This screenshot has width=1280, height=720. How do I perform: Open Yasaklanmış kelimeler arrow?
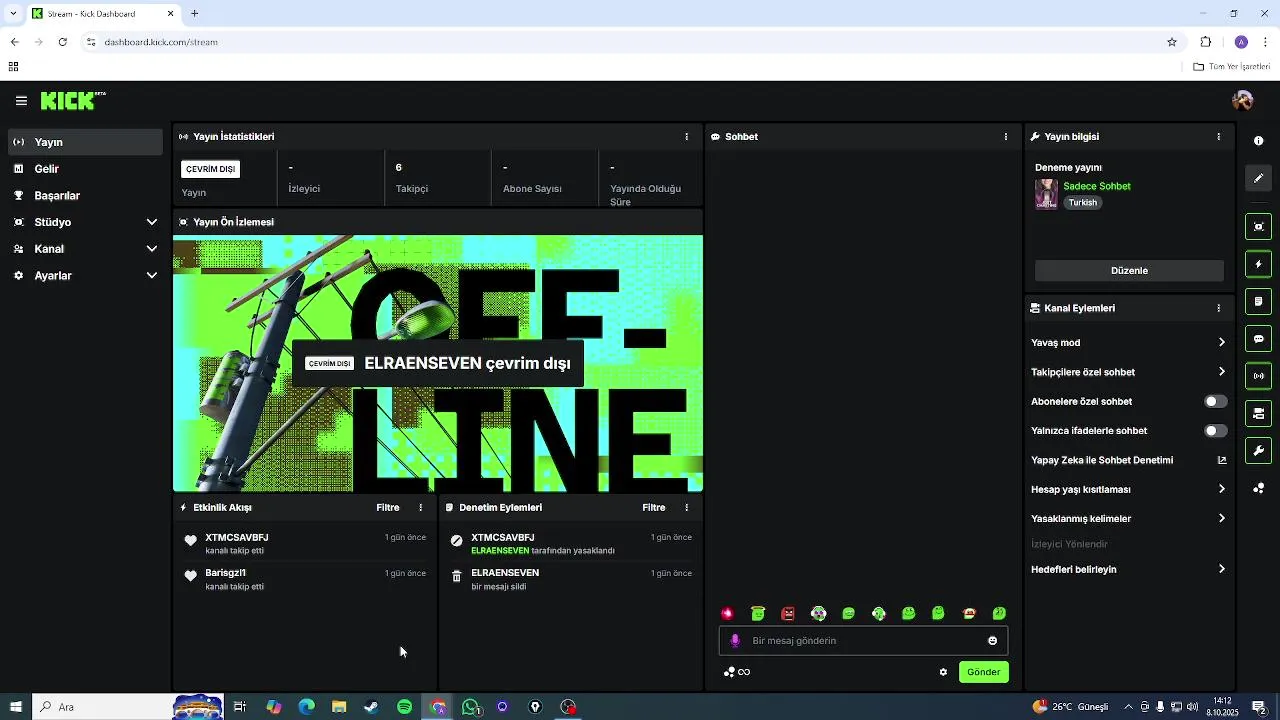(x=1221, y=519)
